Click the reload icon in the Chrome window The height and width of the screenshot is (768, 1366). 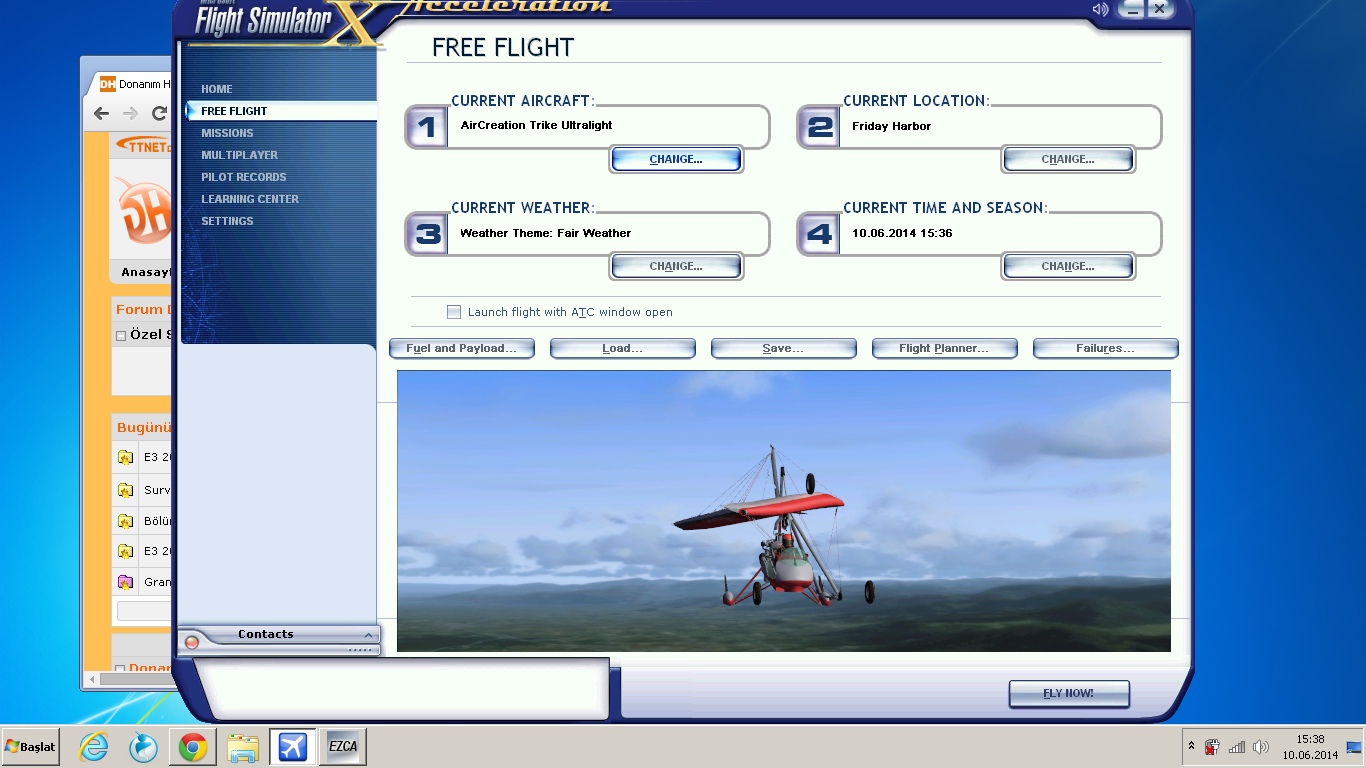point(159,113)
